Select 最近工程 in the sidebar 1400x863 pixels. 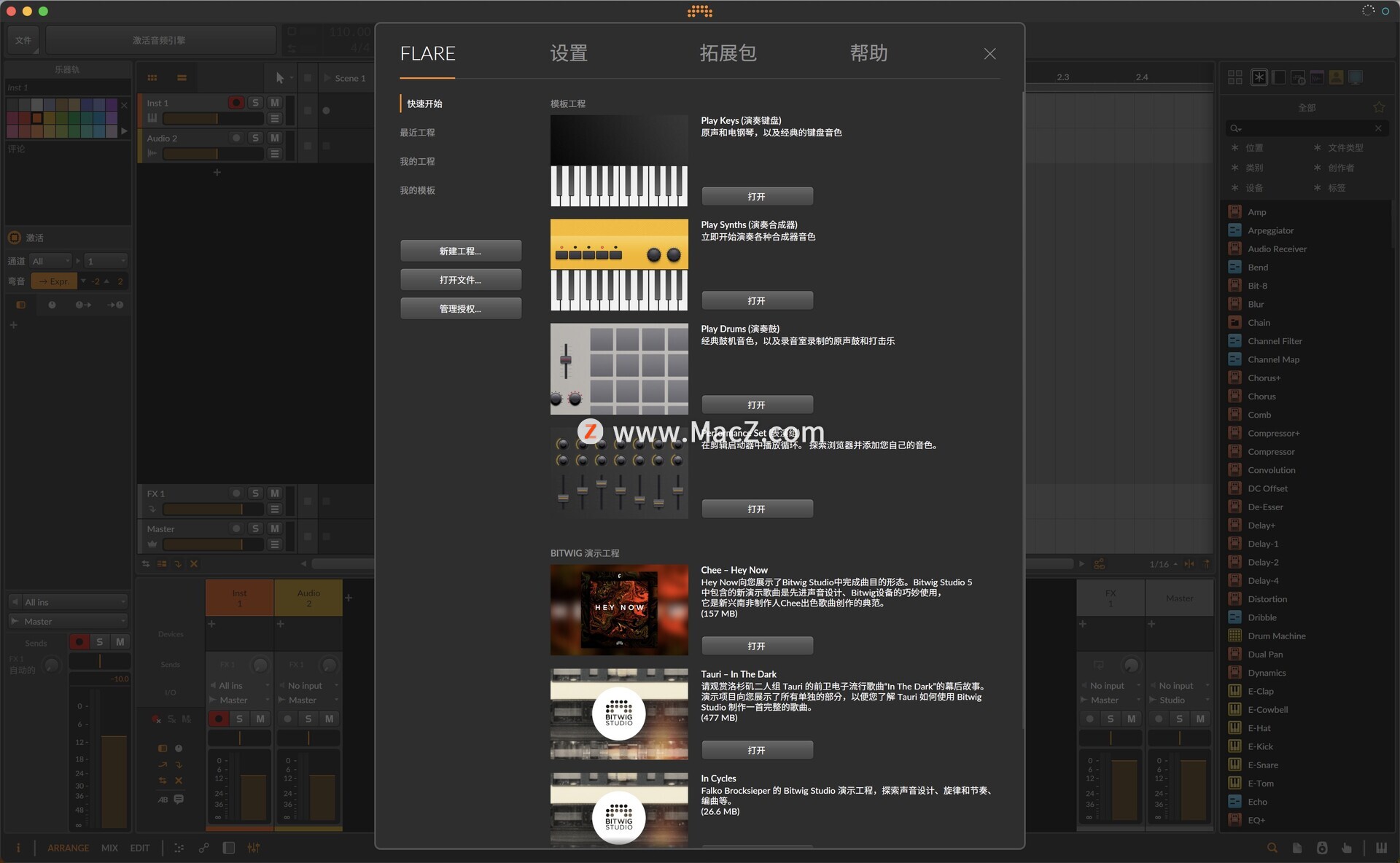click(x=417, y=133)
